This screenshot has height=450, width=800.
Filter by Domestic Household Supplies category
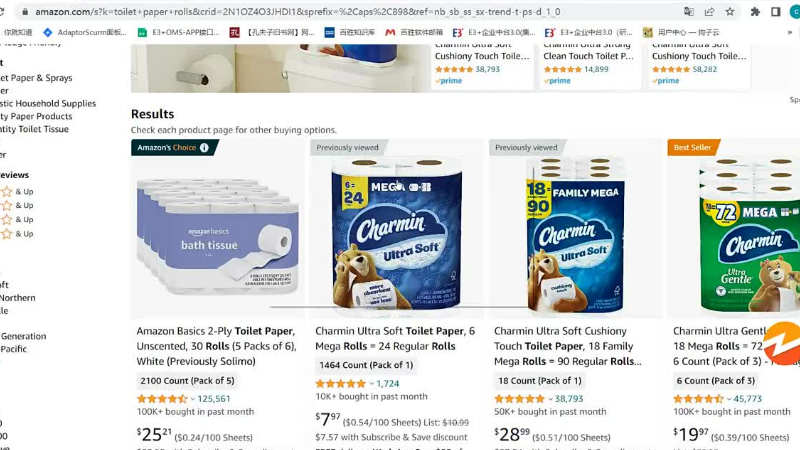pyautogui.click(x=48, y=104)
